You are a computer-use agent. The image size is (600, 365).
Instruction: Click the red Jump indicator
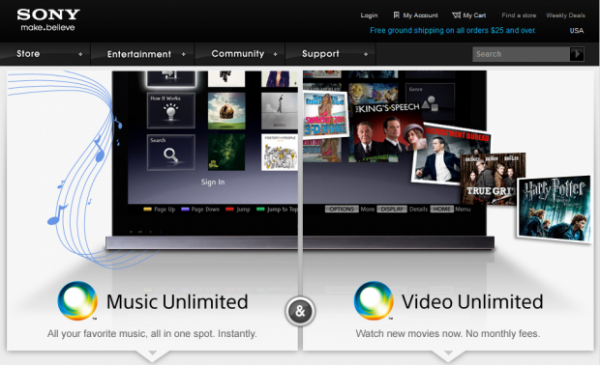(x=230, y=209)
